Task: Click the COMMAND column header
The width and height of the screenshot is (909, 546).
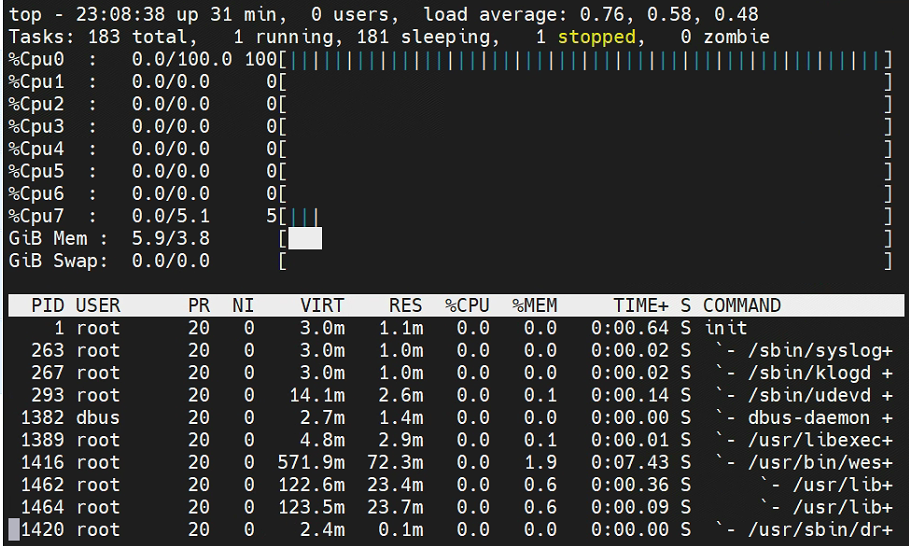Action: coord(742,305)
